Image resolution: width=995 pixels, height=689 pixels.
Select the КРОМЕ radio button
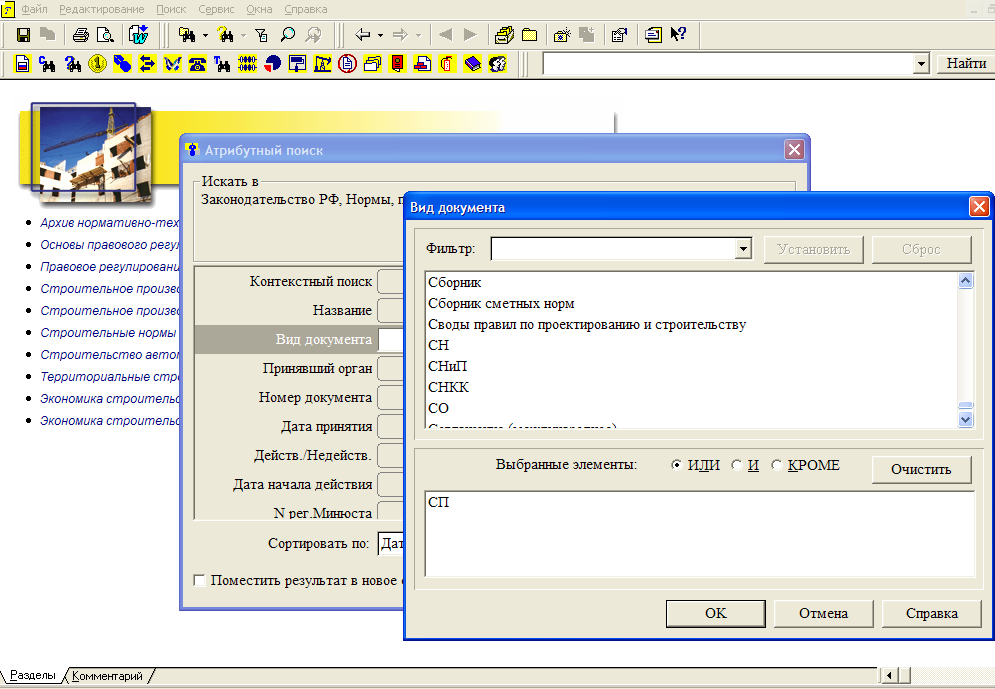(x=776, y=465)
